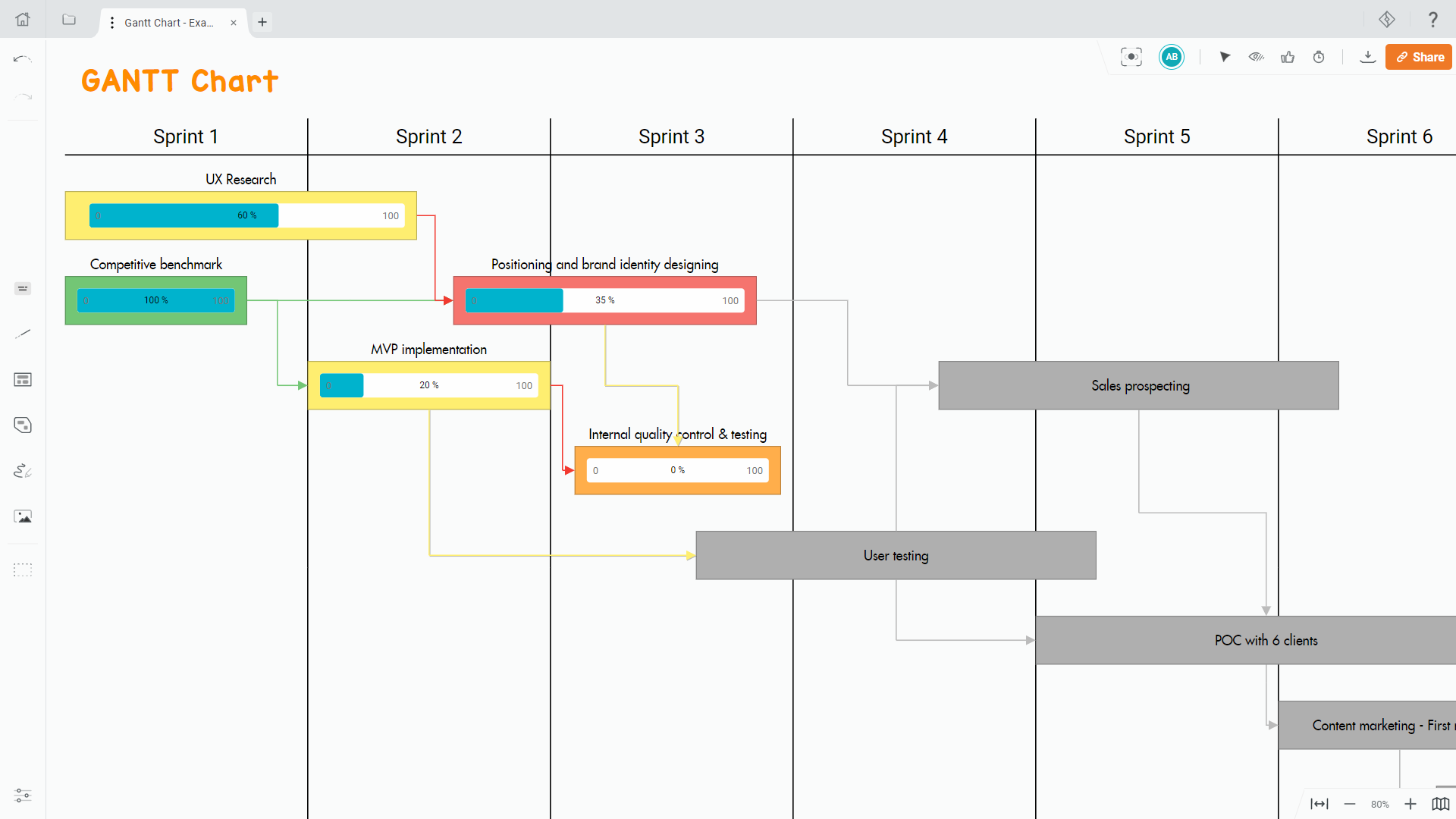Click the Share button
Screen dimensions: 1456x819
coord(1418,57)
